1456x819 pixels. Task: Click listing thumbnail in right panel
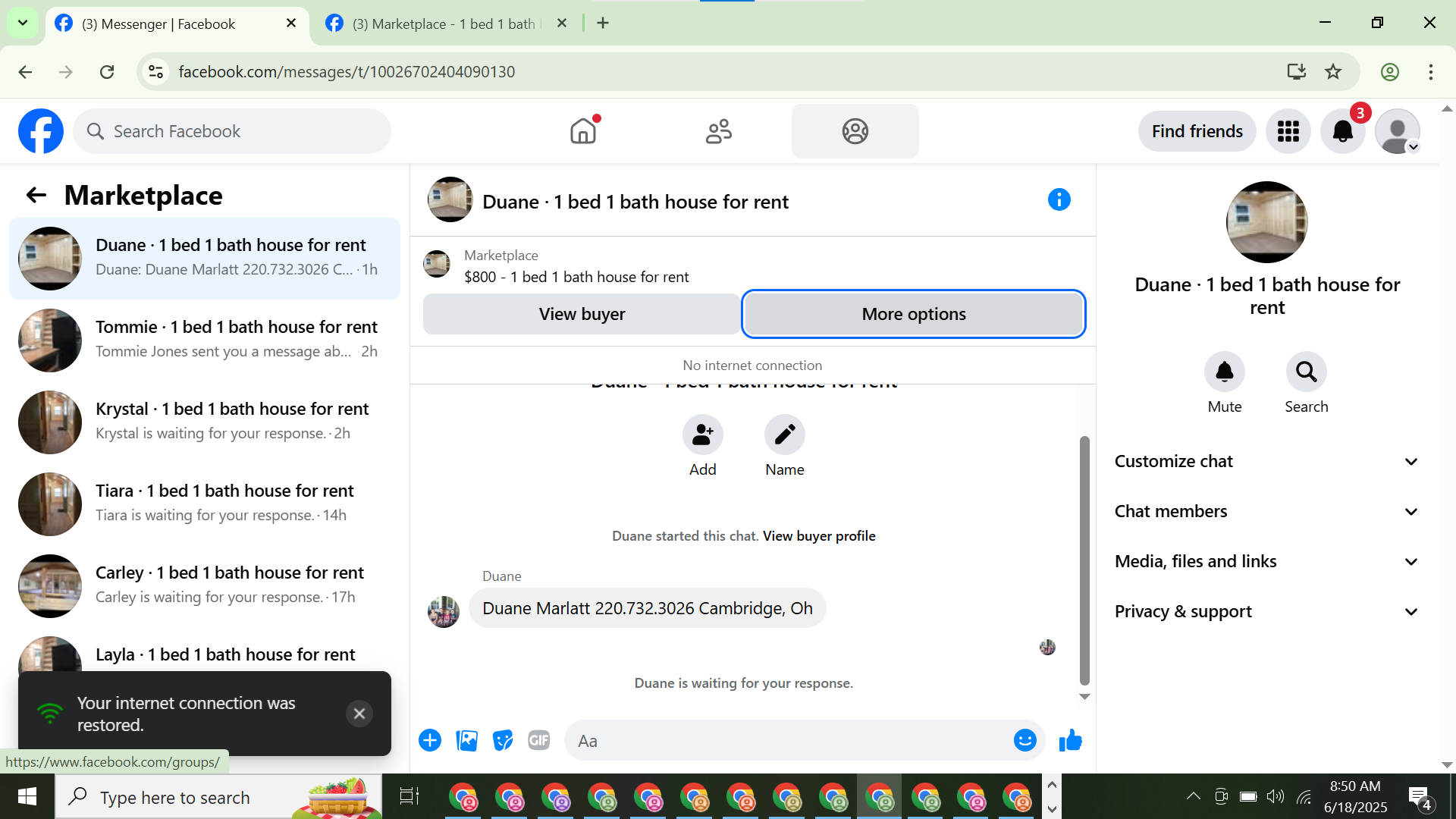[1266, 222]
